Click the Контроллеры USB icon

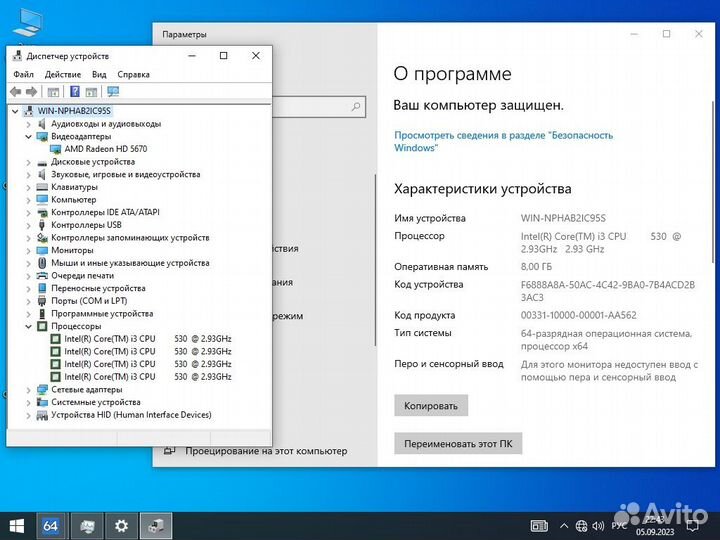(42, 225)
